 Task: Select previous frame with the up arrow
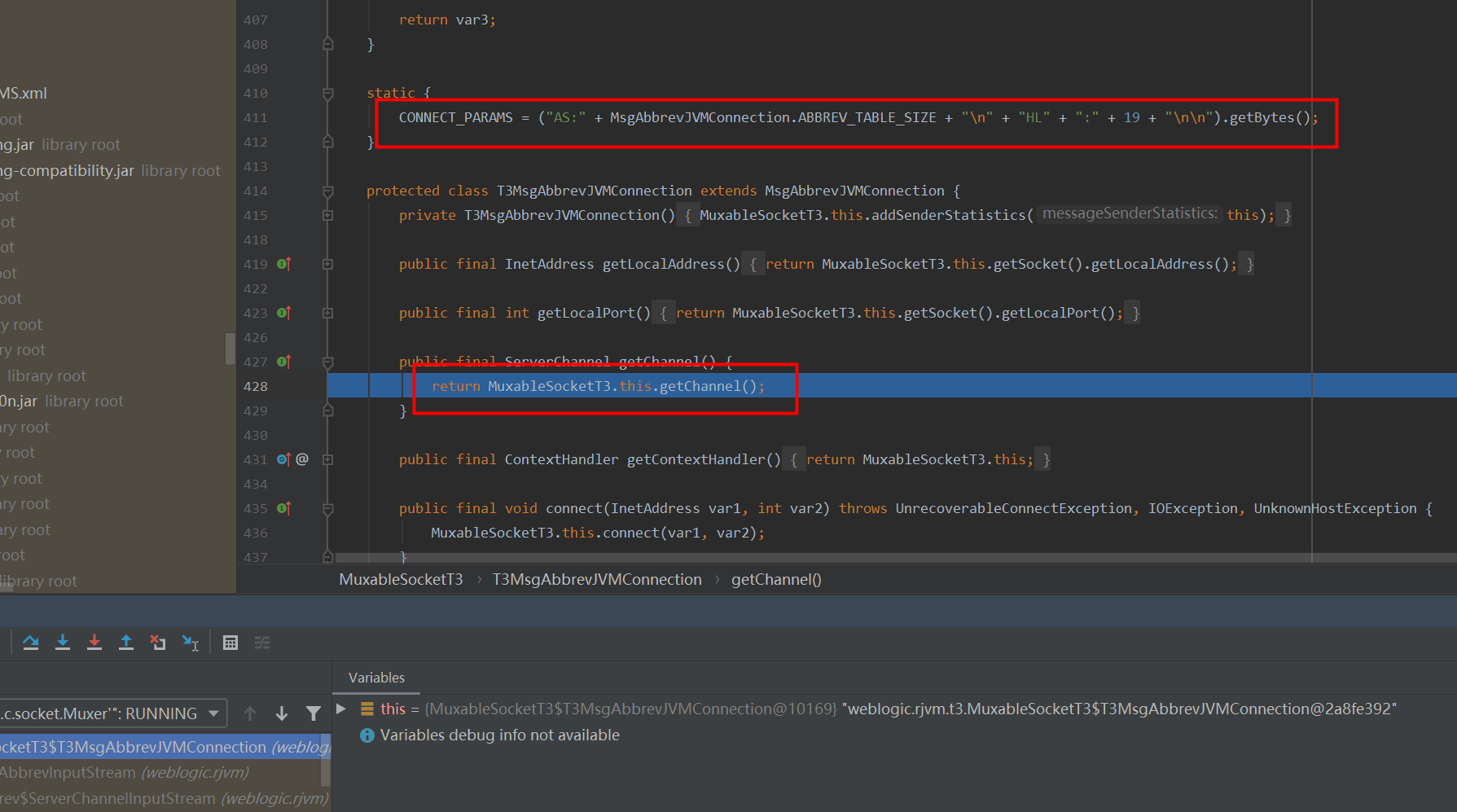coord(250,713)
